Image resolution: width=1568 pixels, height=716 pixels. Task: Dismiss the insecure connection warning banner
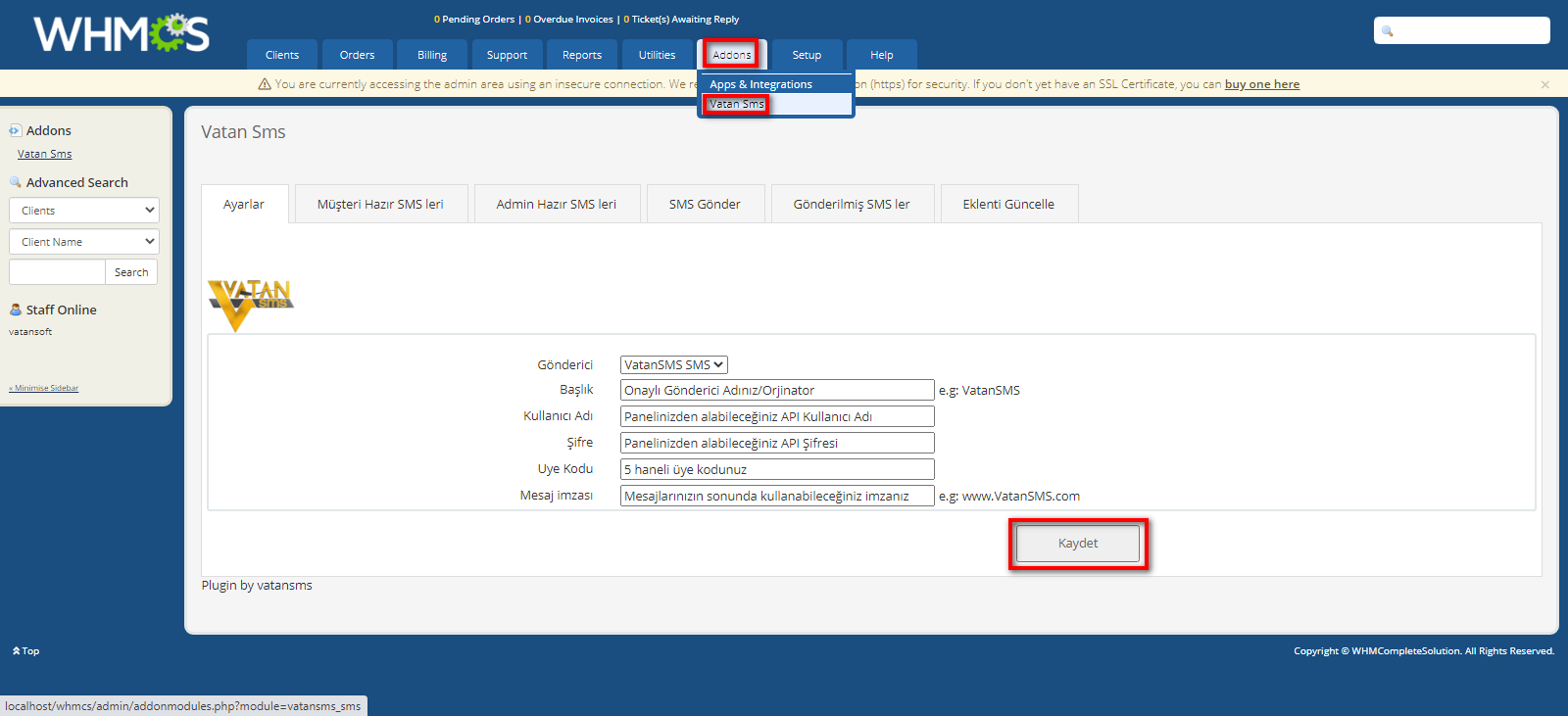coord(1544,85)
